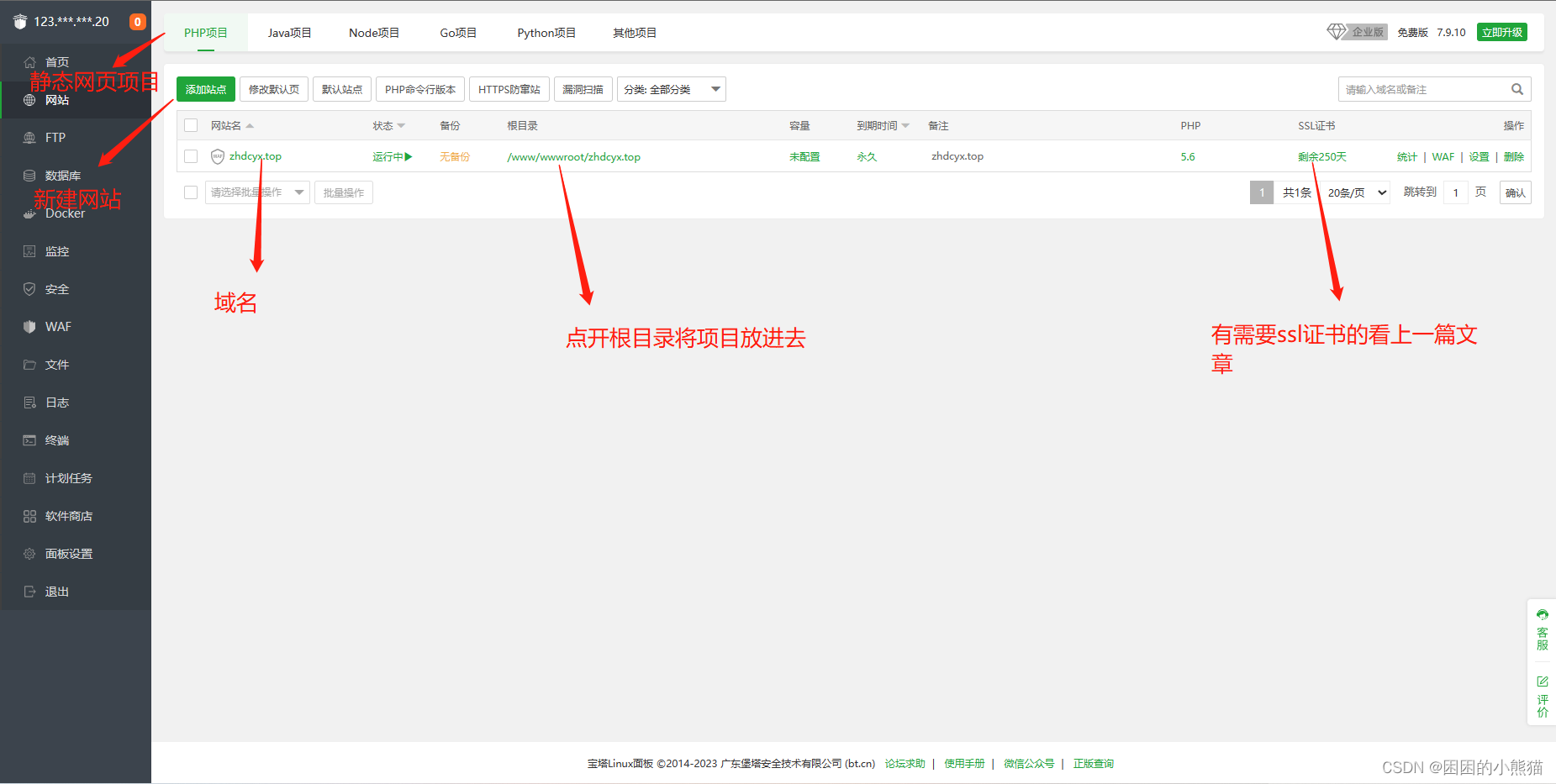This screenshot has height=784, width=1556.
Task: Open the 监控 monitoring sidebar icon
Action: coord(29,251)
